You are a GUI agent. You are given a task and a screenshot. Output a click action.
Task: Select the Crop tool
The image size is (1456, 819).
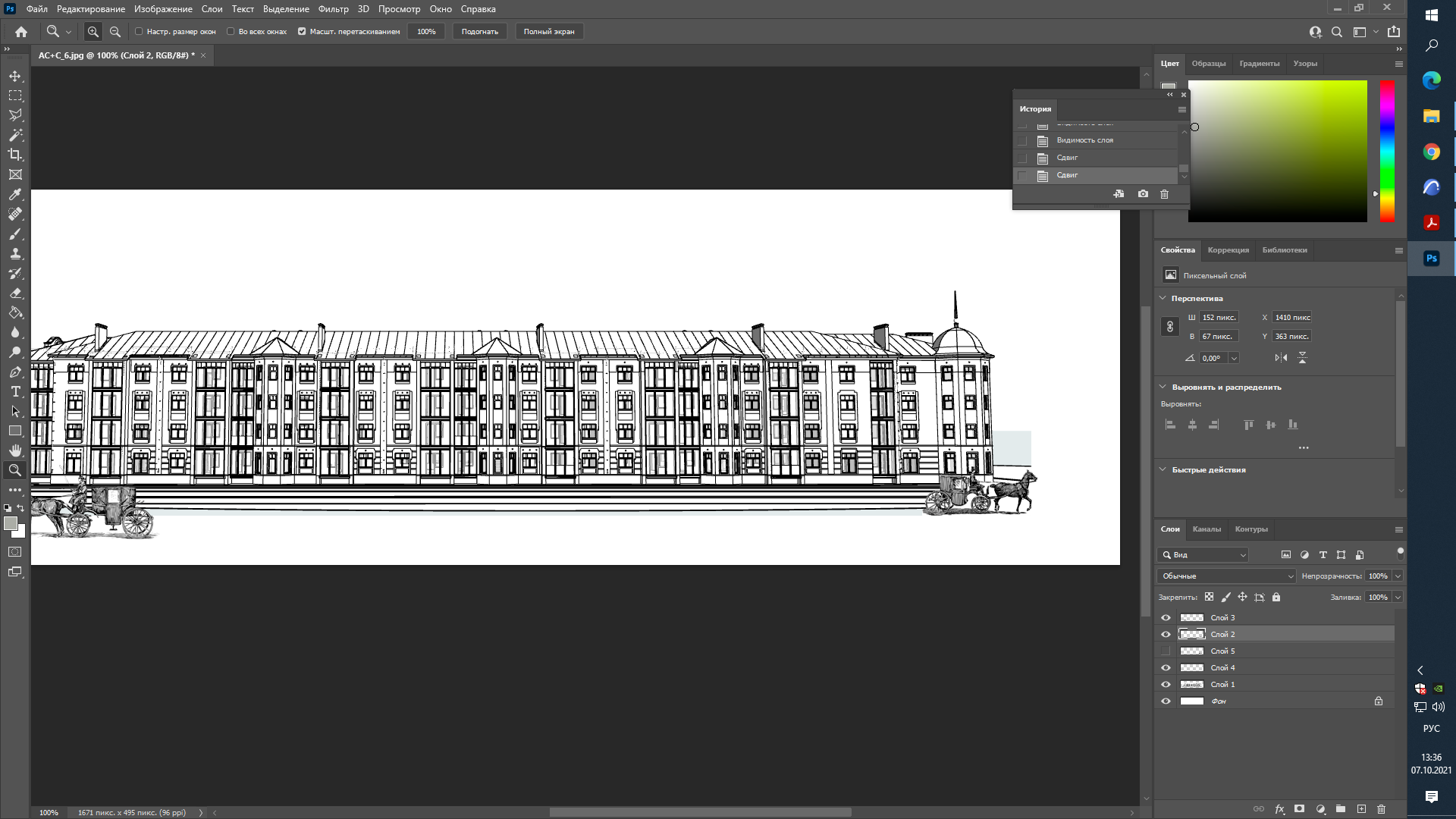click(15, 155)
